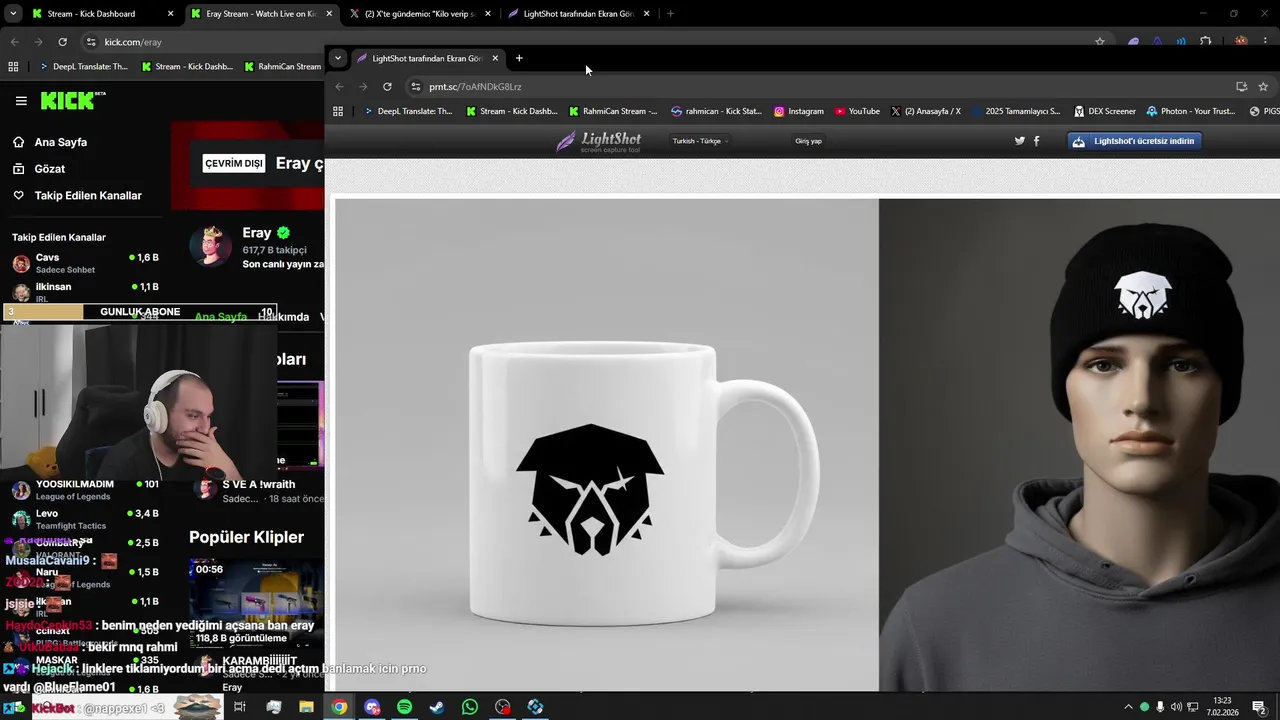Click the icon left of the prnt.sc bookmark star
Screen dimensions: 1280x720
(1242, 86)
